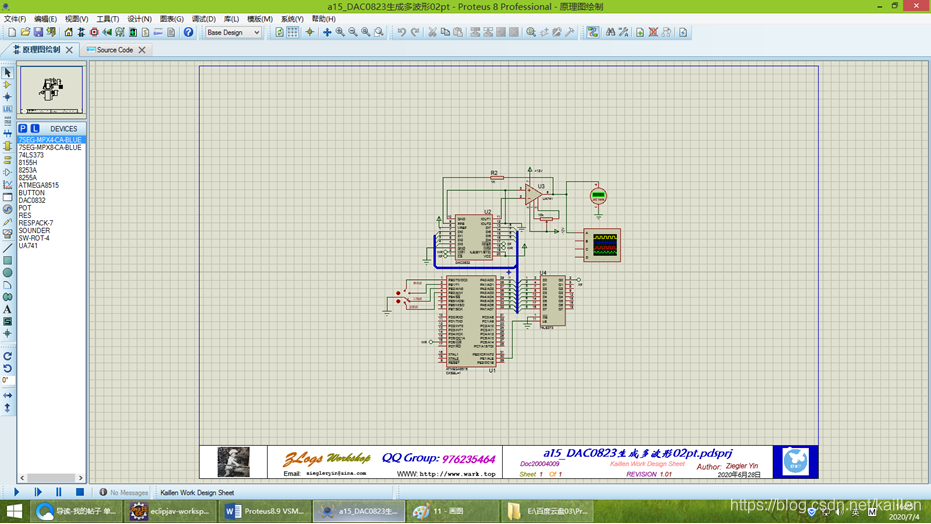Screen dimensions: 931x524
Task: Open search and tag with binoculars icon
Action: tap(610, 32)
